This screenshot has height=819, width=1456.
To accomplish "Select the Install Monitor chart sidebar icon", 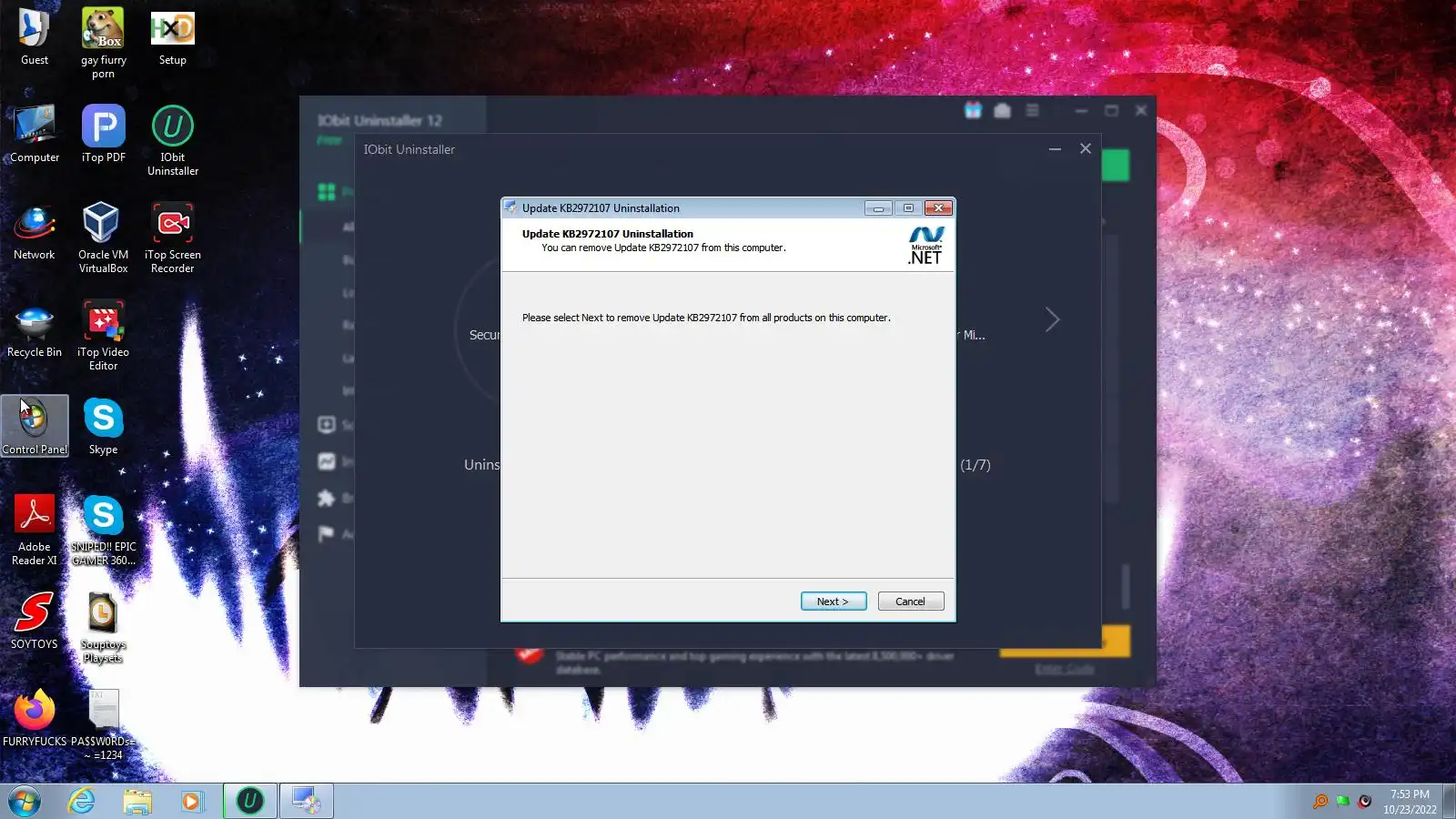I will click(327, 461).
